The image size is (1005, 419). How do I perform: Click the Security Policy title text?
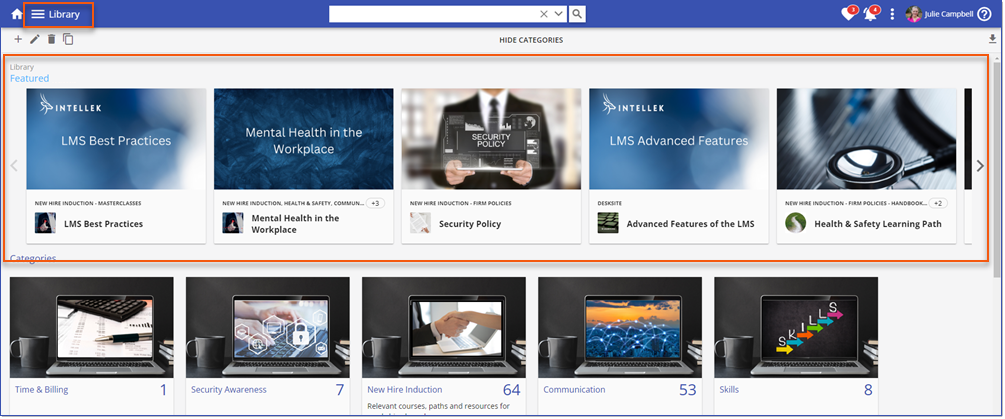click(470, 224)
